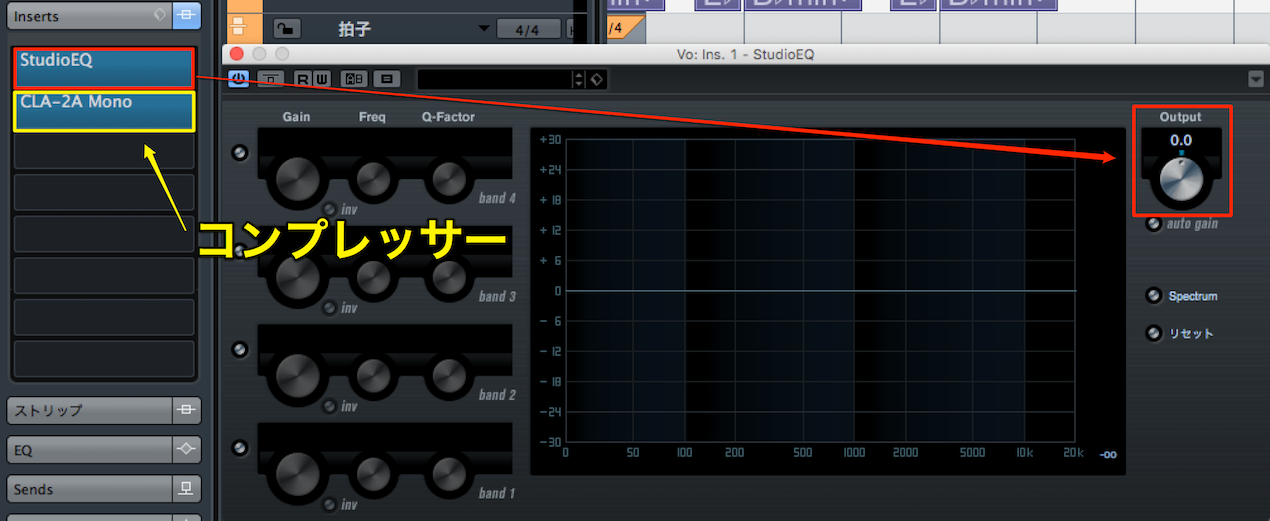Enable band 2 activation toggle
1270x521 pixels.
[x=239, y=349]
